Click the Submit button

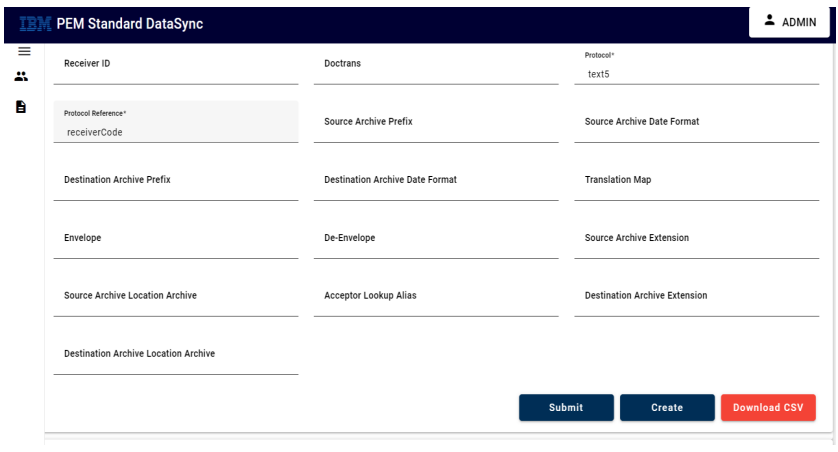(x=566, y=408)
